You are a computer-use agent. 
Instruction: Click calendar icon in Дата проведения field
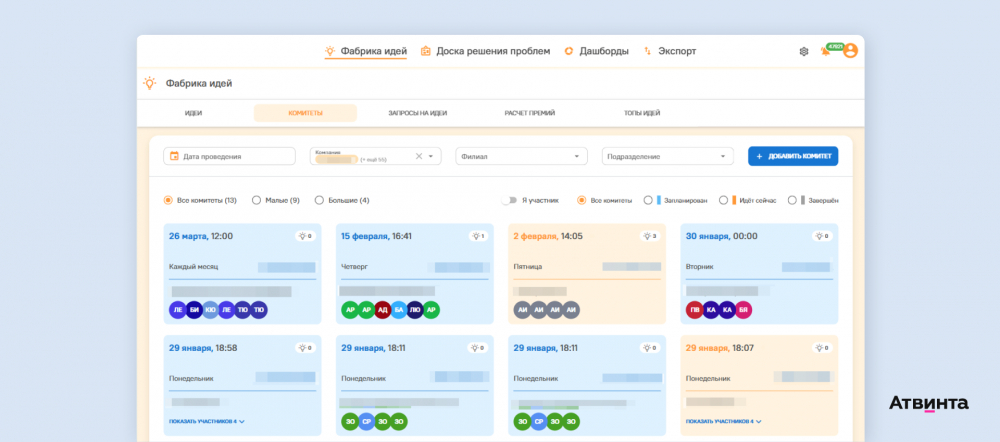coord(174,156)
